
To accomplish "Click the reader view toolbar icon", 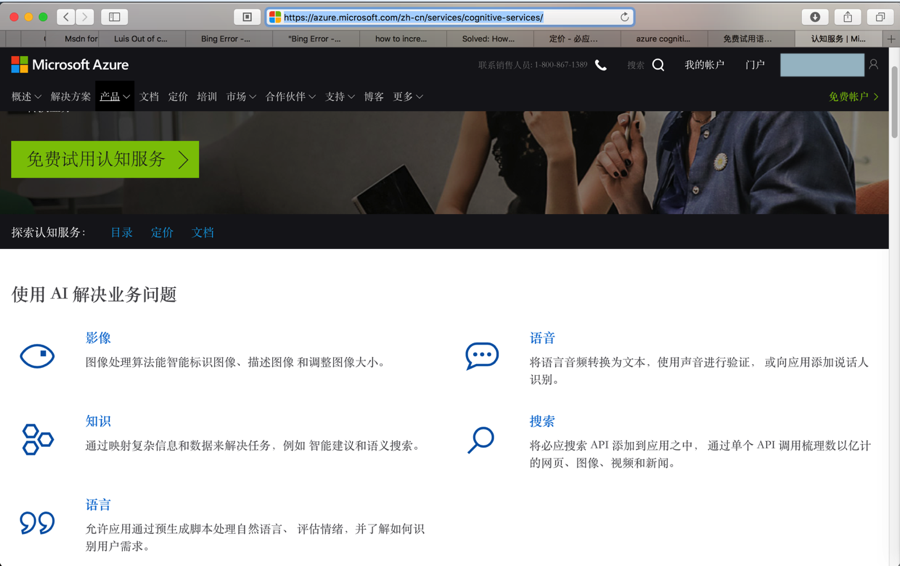I will pyautogui.click(x=247, y=17).
